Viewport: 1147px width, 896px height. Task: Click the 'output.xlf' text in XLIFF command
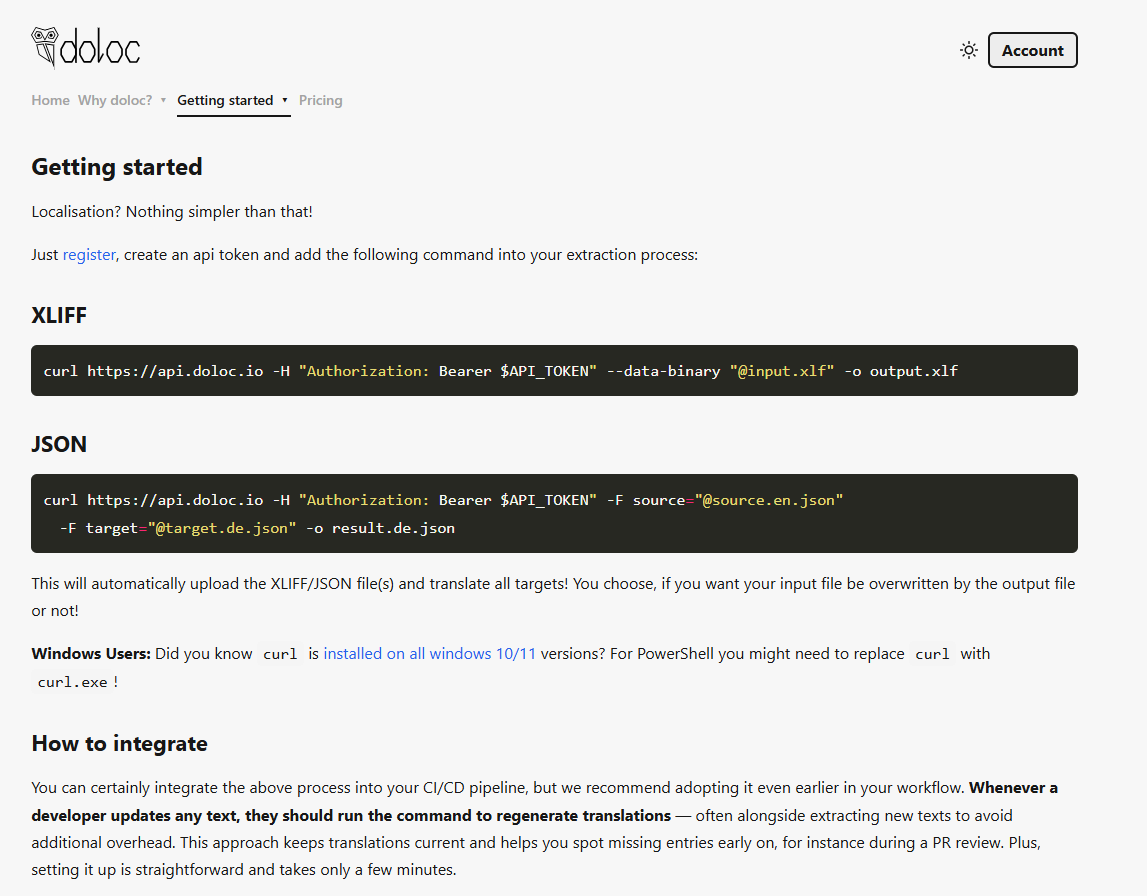(x=914, y=371)
